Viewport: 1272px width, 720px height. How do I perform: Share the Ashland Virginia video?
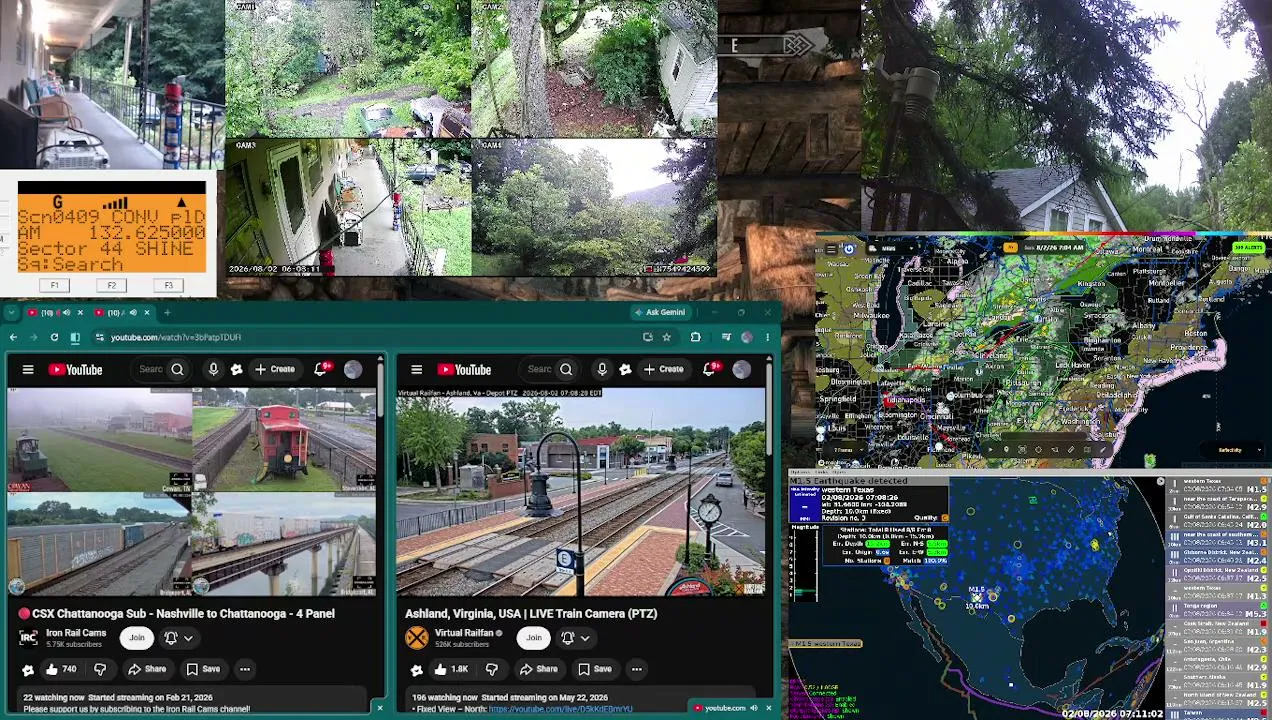coord(538,669)
